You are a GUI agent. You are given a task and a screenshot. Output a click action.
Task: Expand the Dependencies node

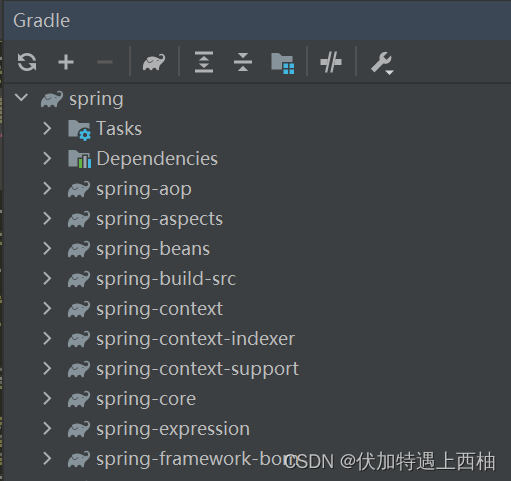[47, 159]
